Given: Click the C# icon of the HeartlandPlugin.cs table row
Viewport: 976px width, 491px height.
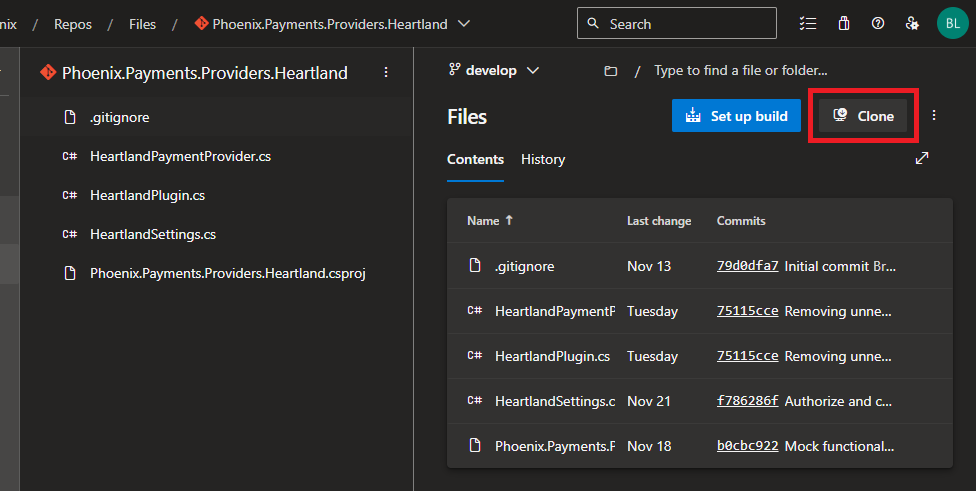Looking at the screenshot, I should click(475, 355).
